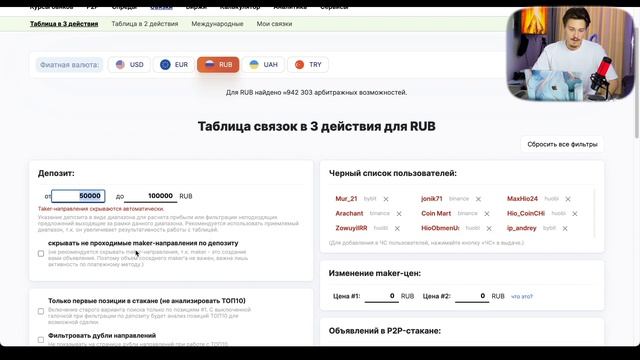Open the Международные tab

coord(217,24)
